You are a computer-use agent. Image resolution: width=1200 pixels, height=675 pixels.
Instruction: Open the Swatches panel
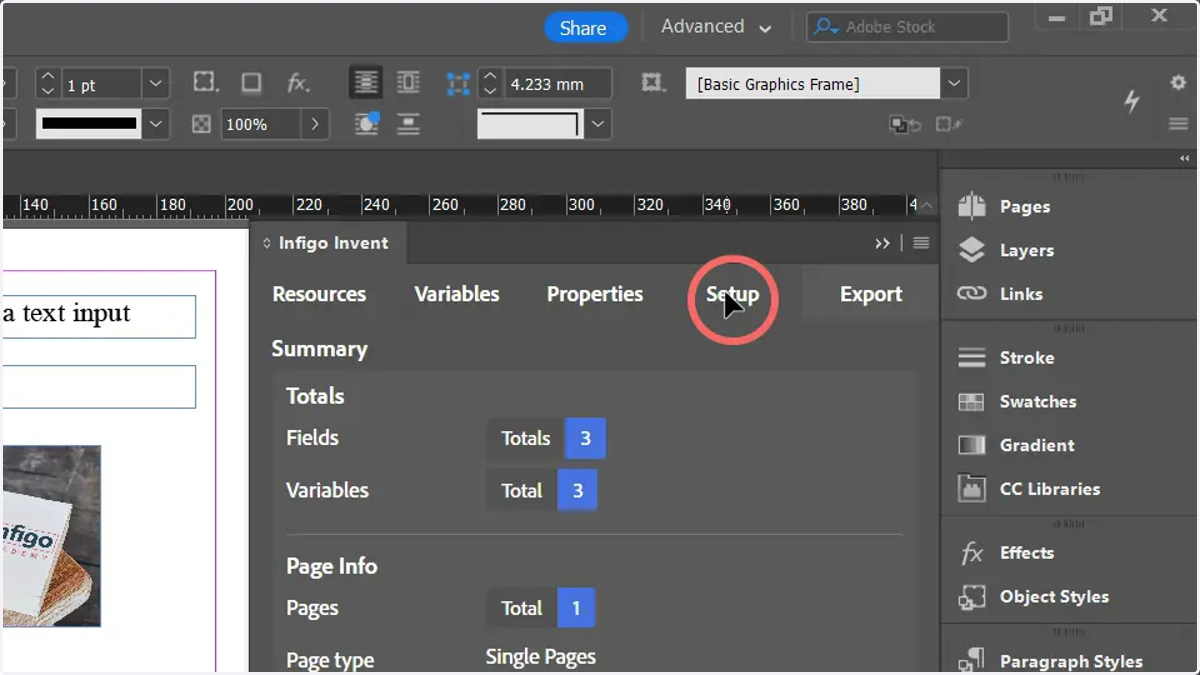pos(1016,401)
